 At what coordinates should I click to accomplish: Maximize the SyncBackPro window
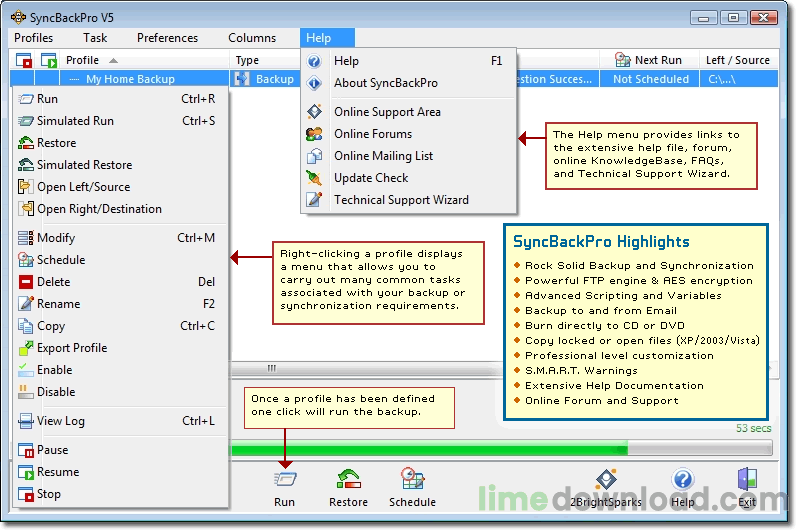click(x=733, y=18)
